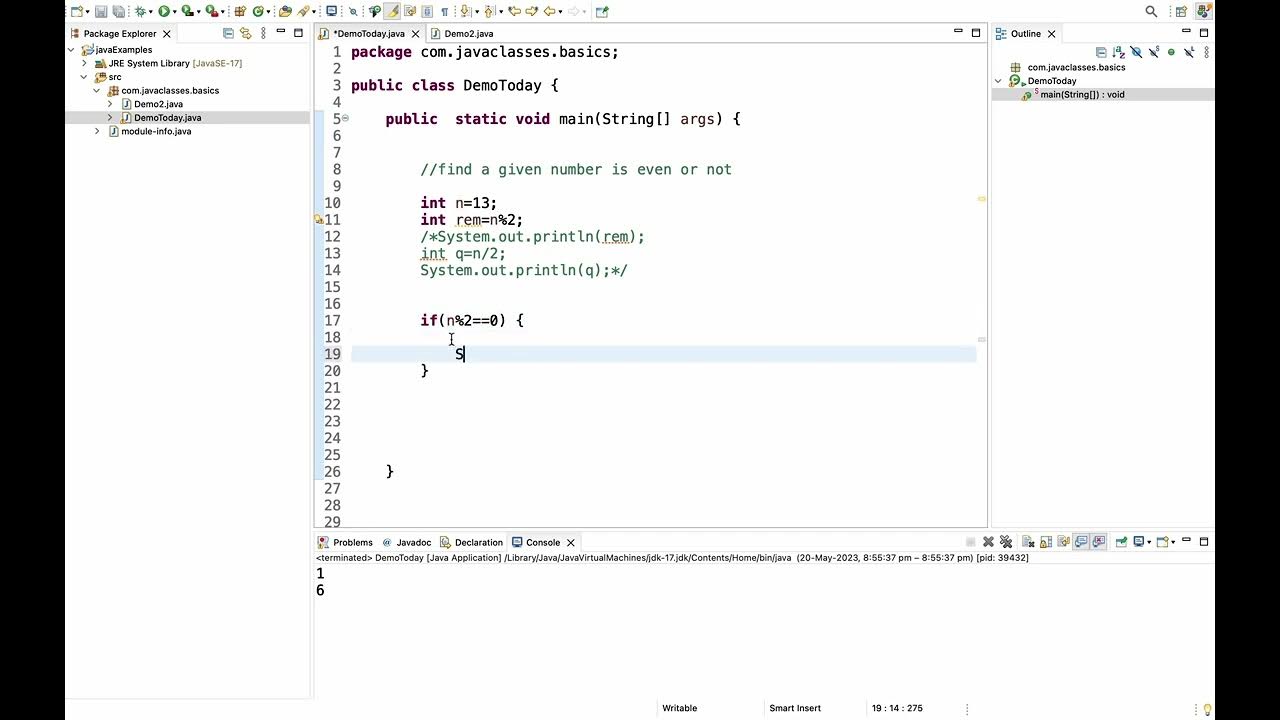Toggle Sort alphabetically in Outline

1119,52
